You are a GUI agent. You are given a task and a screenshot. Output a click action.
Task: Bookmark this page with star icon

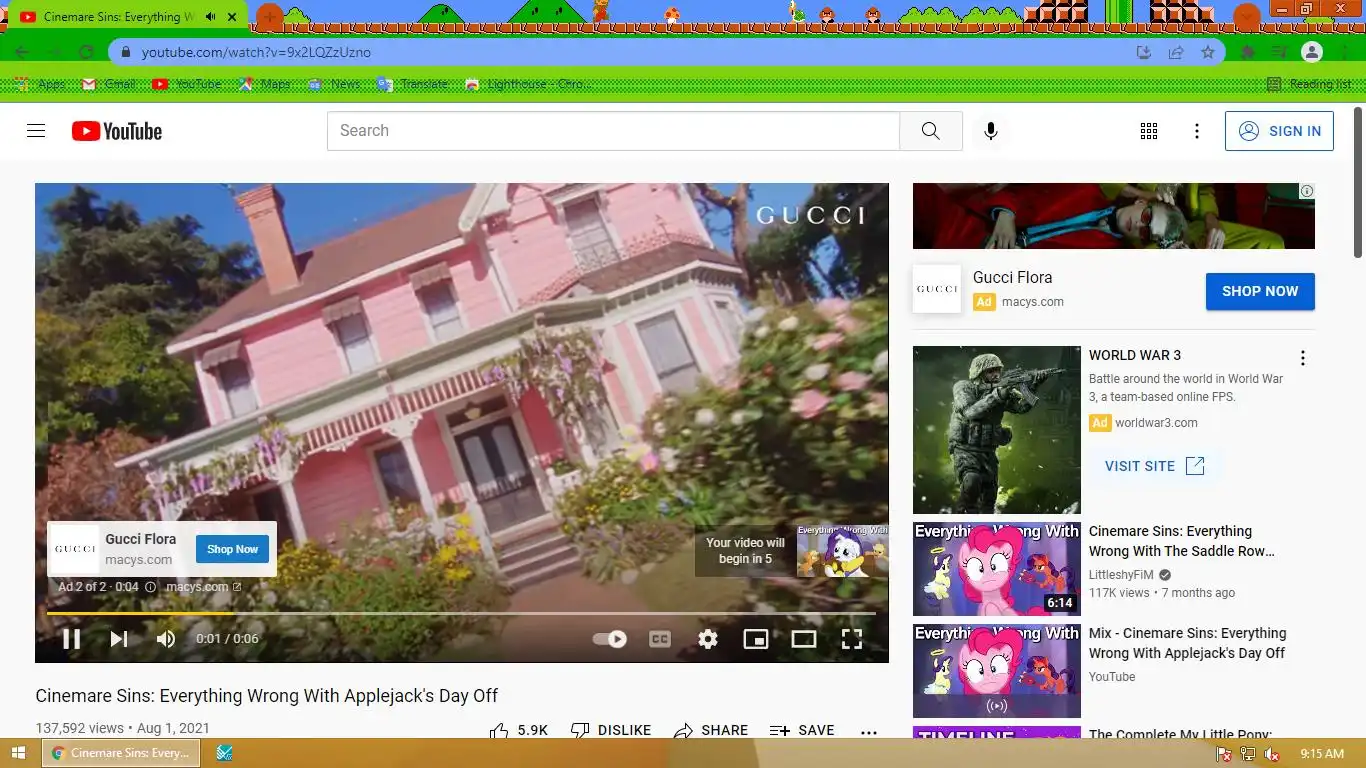(1208, 52)
